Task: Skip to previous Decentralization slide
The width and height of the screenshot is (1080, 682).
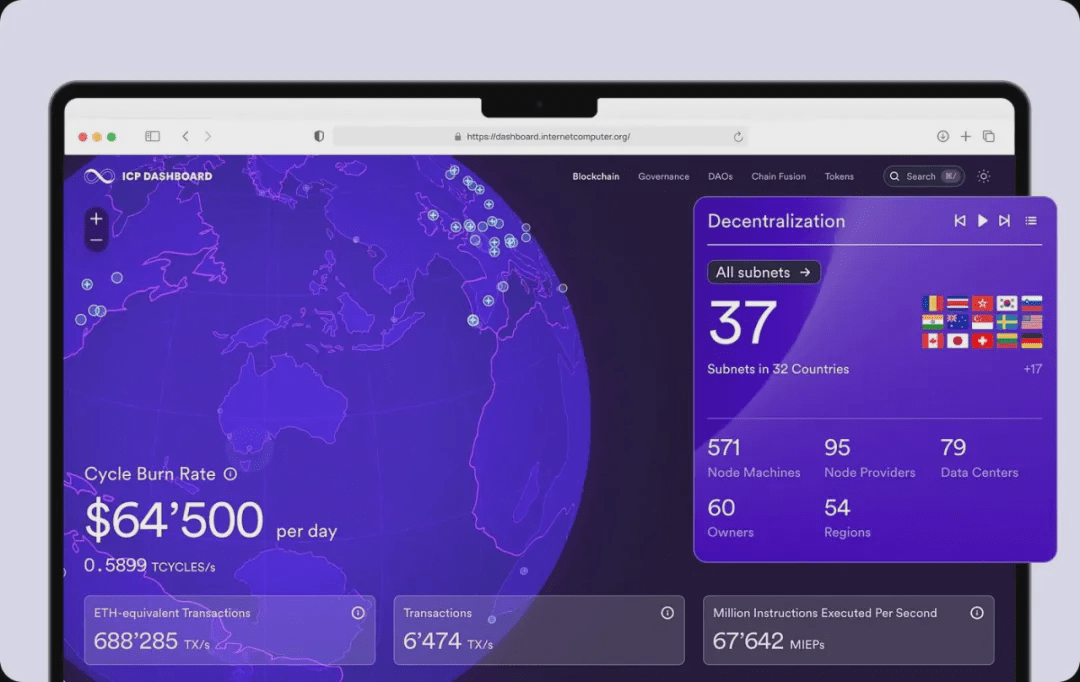Action: (960, 221)
